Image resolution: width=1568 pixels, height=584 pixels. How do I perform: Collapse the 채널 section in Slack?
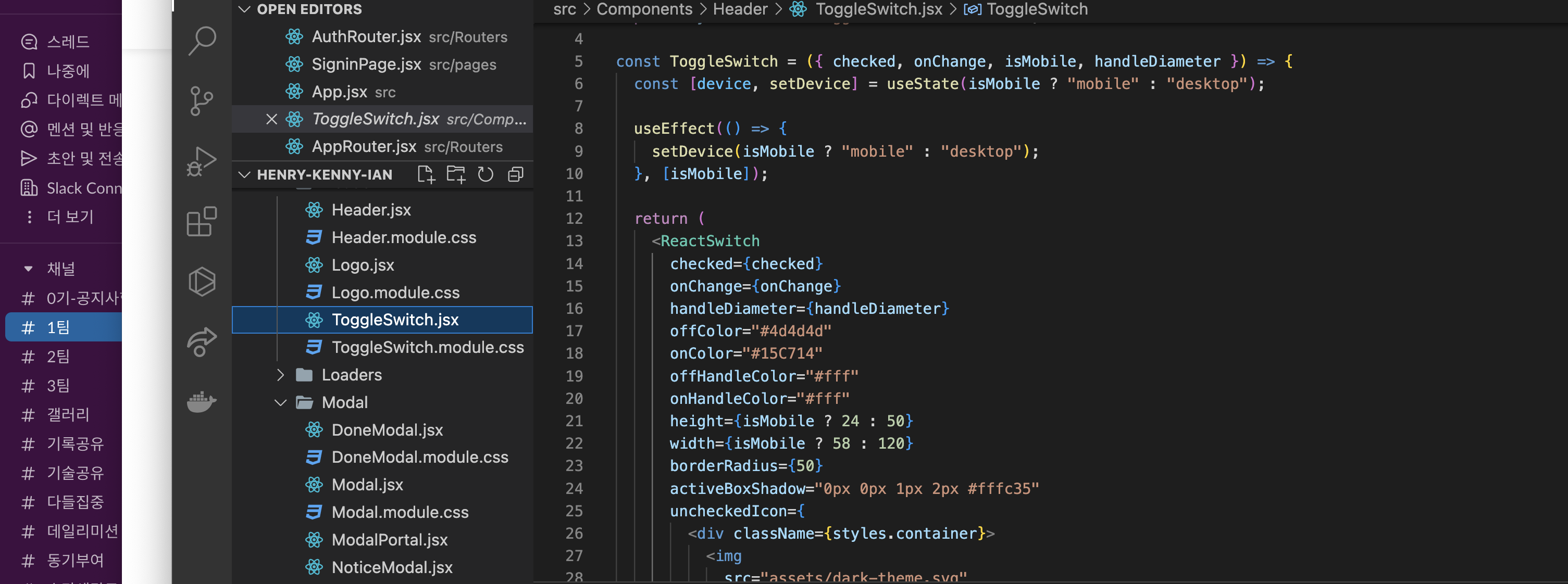click(x=28, y=268)
